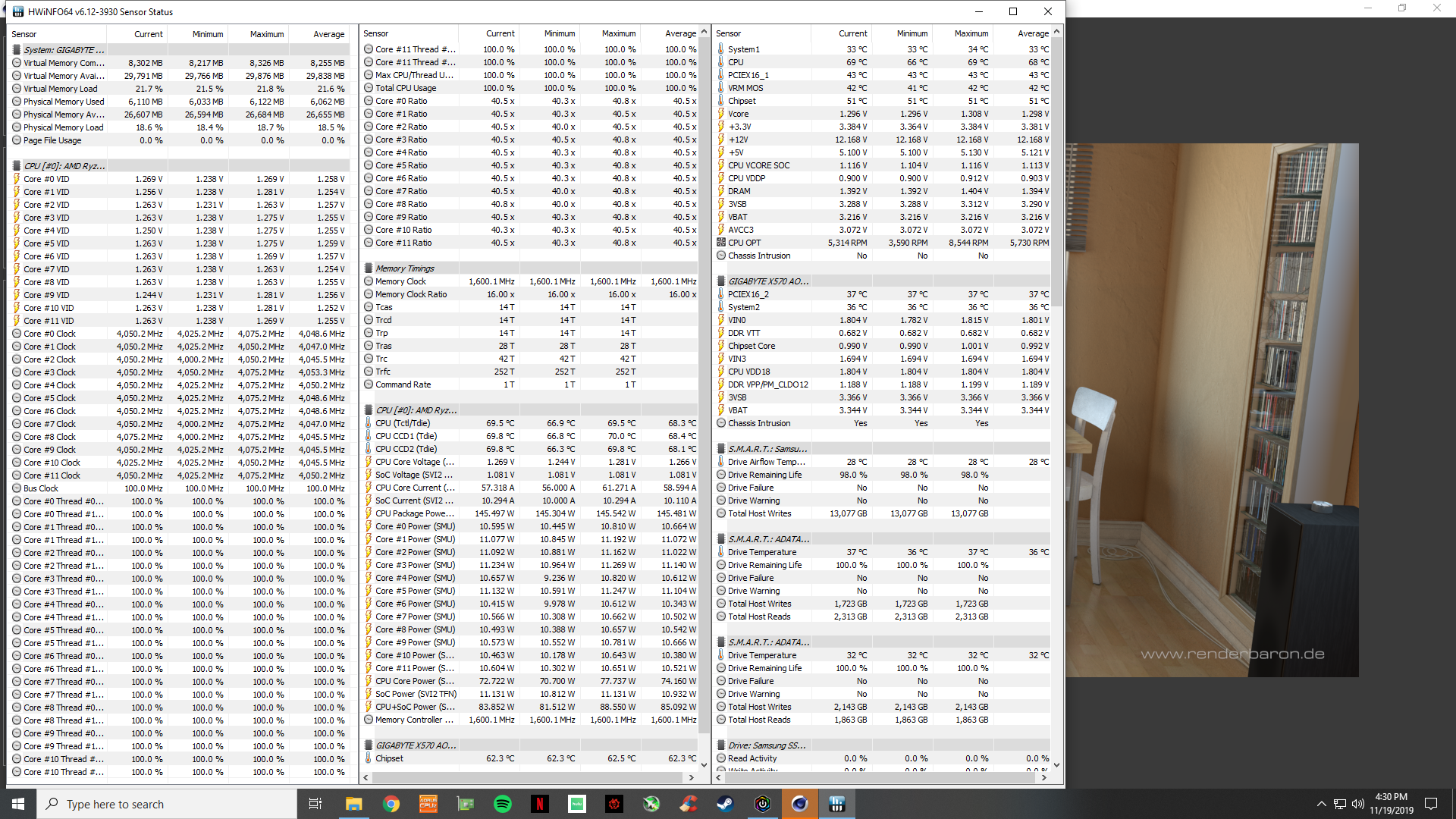Open Google Chrome from the taskbar
Image resolution: width=1456 pixels, height=819 pixels.
pyautogui.click(x=391, y=804)
